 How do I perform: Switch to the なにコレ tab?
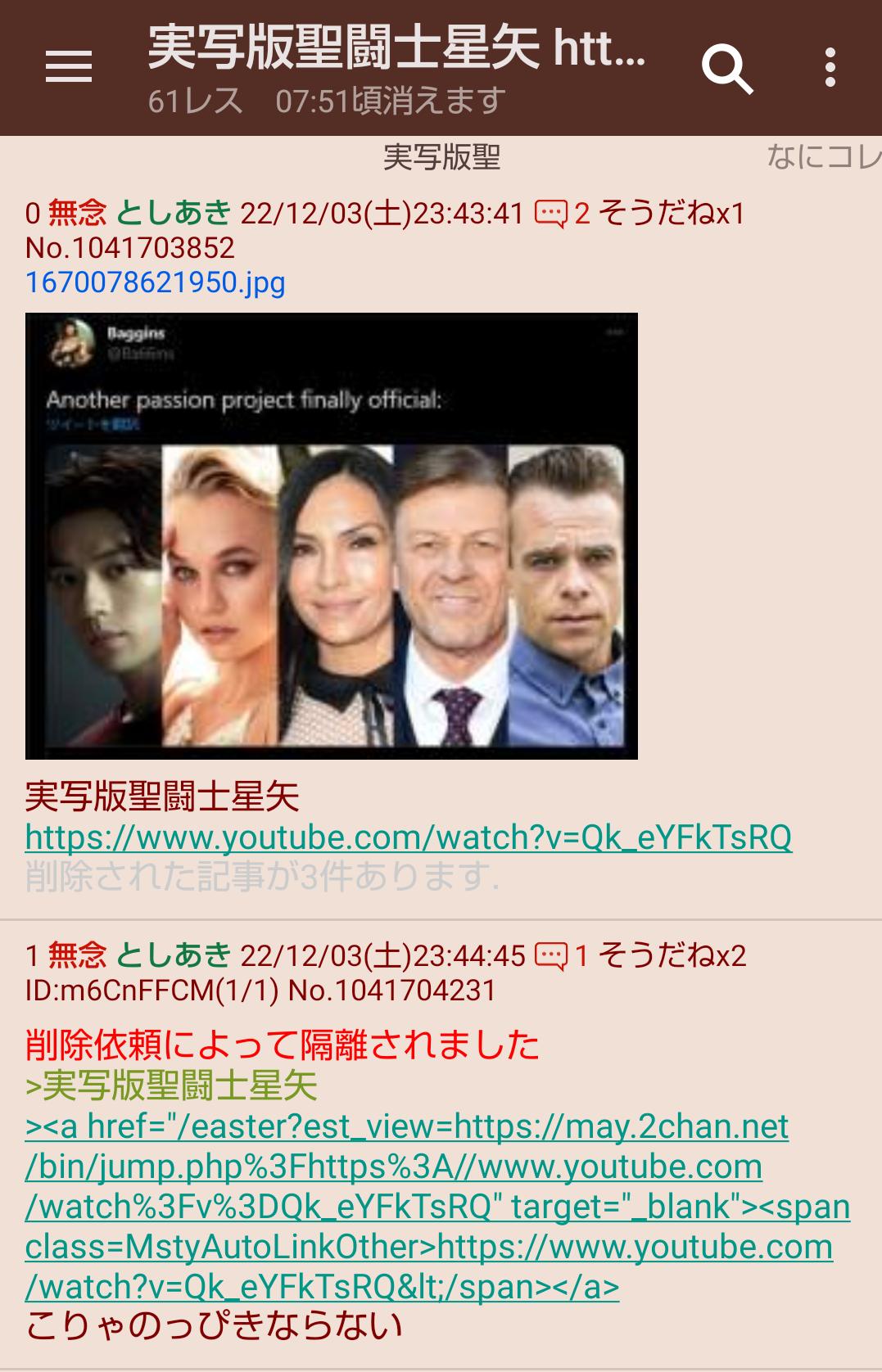pyautogui.click(x=824, y=157)
